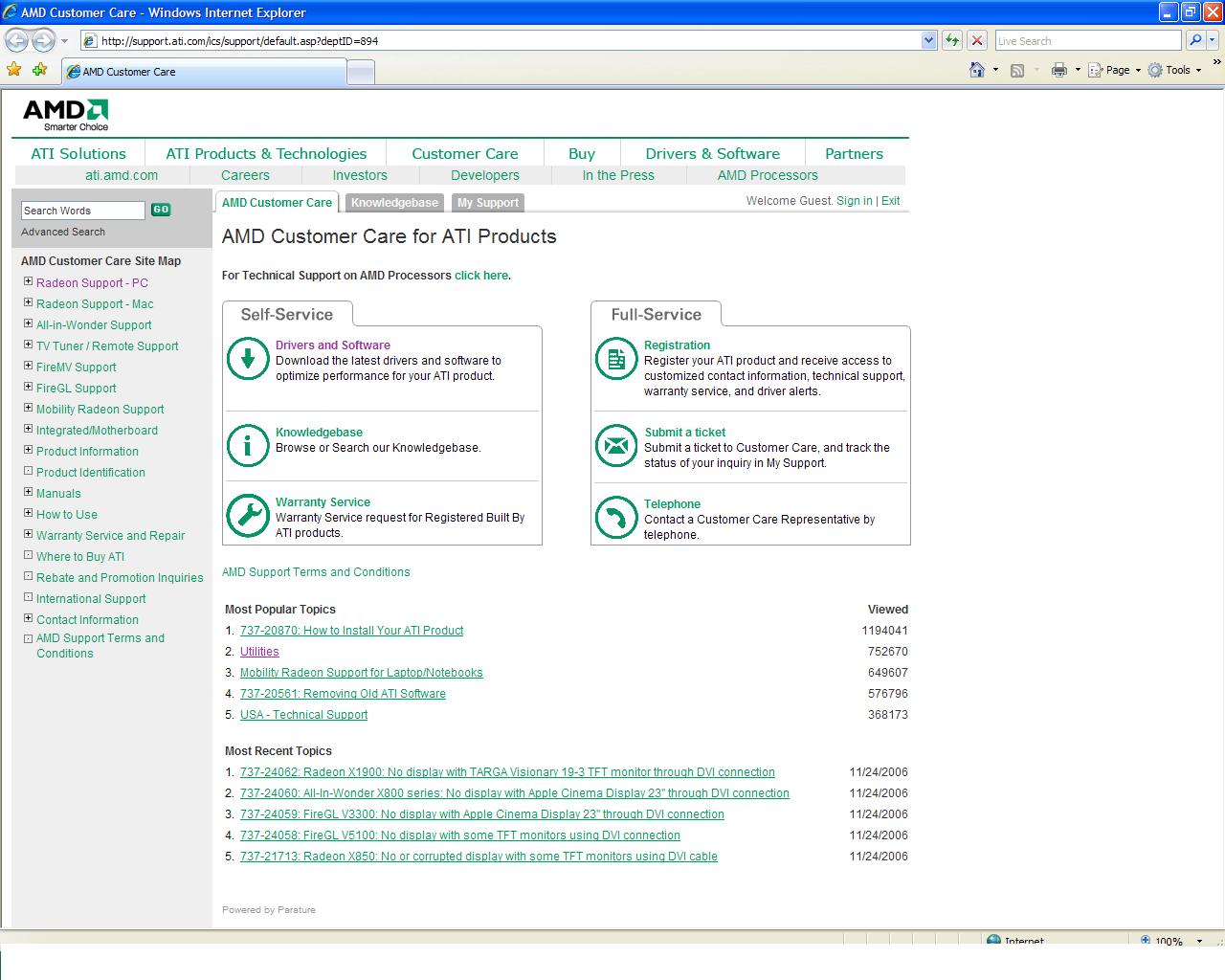Open the Print options dropdown arrow
Screen dimensions: 1225x980
(x=1078, y=70)
